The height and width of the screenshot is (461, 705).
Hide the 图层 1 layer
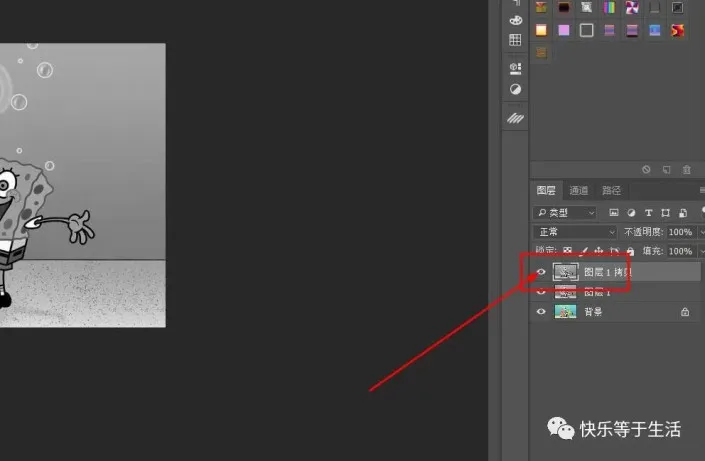click(x=541, y=292)
